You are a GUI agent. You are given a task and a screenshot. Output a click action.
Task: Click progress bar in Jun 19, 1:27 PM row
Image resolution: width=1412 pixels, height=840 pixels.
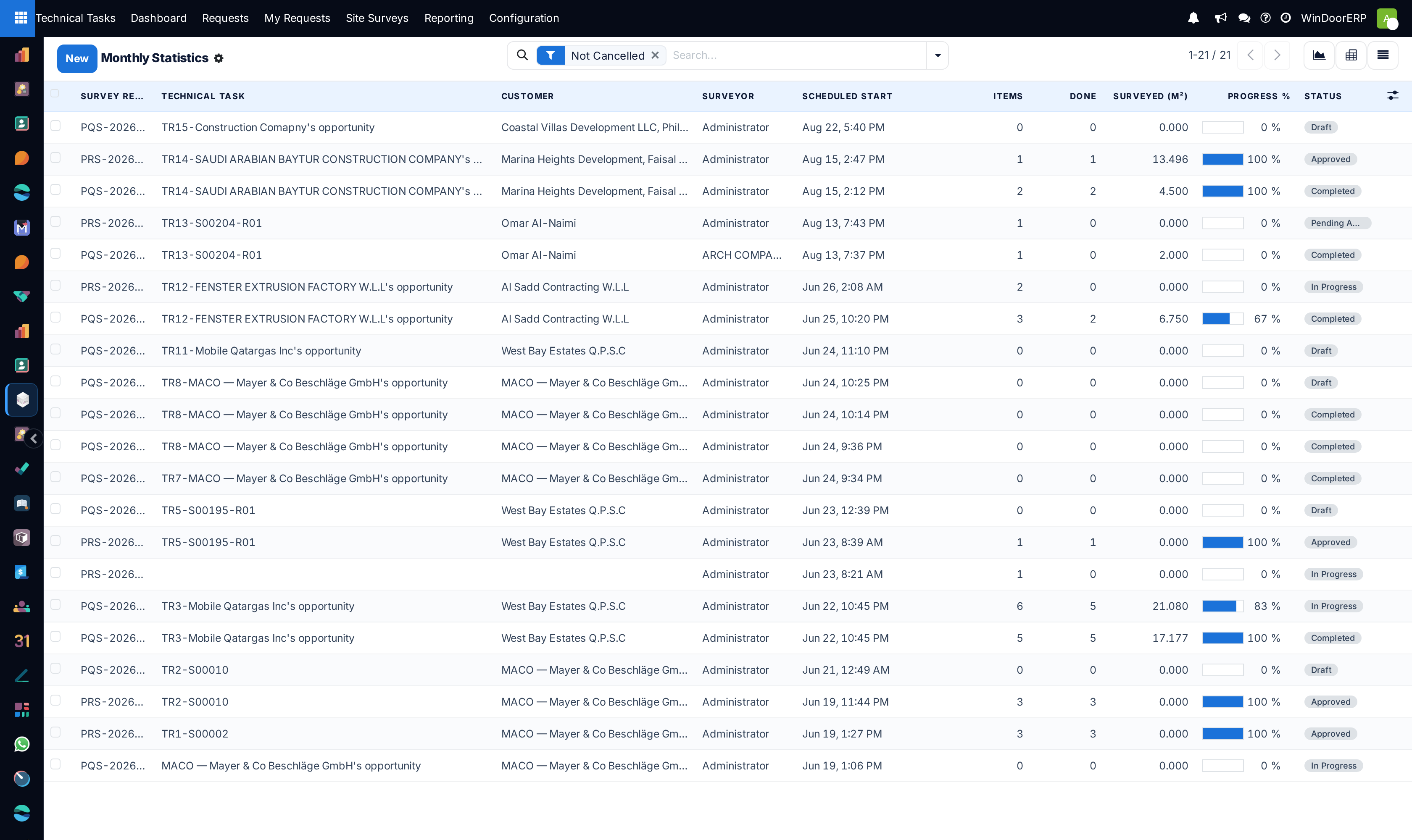pos(1222,734)
